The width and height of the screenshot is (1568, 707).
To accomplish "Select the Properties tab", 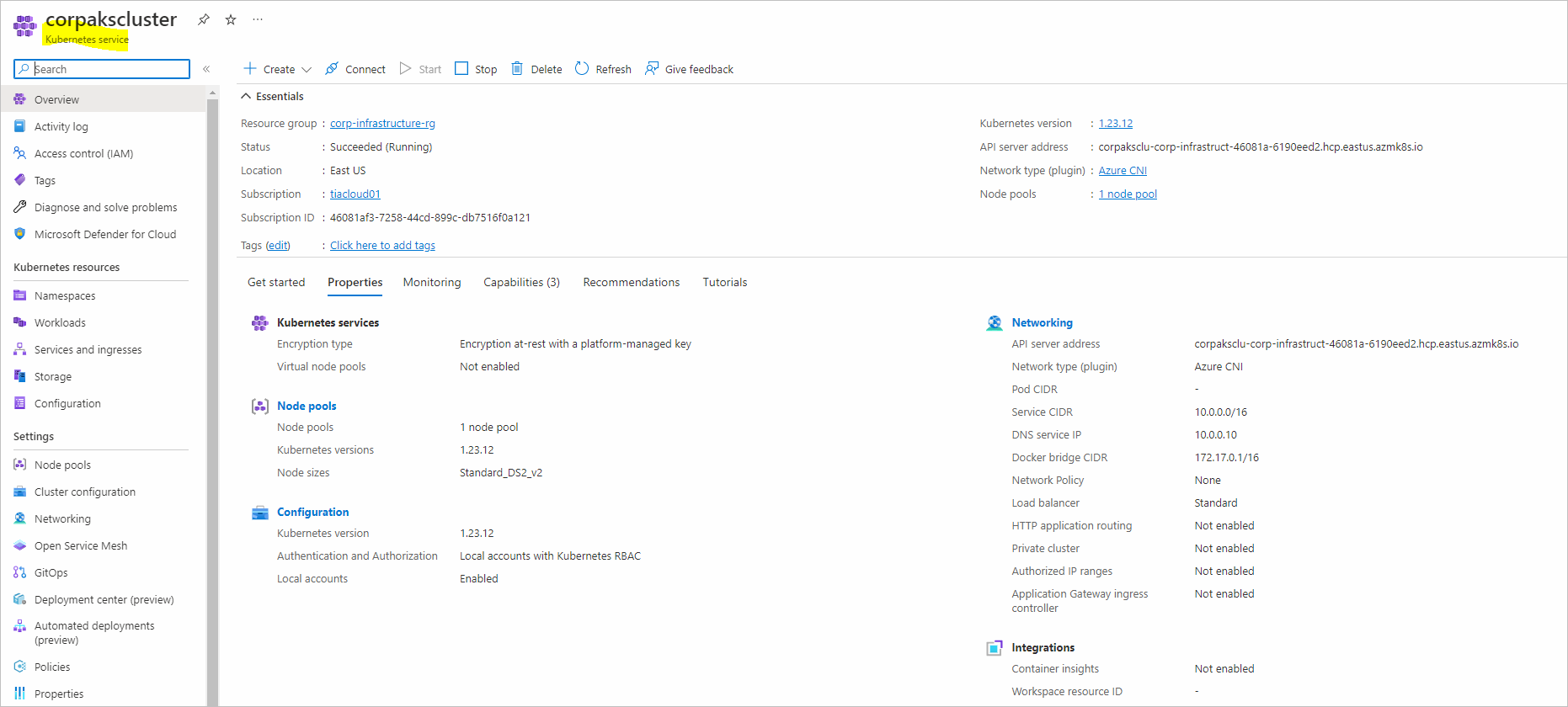I will click(x=355, y=282).
